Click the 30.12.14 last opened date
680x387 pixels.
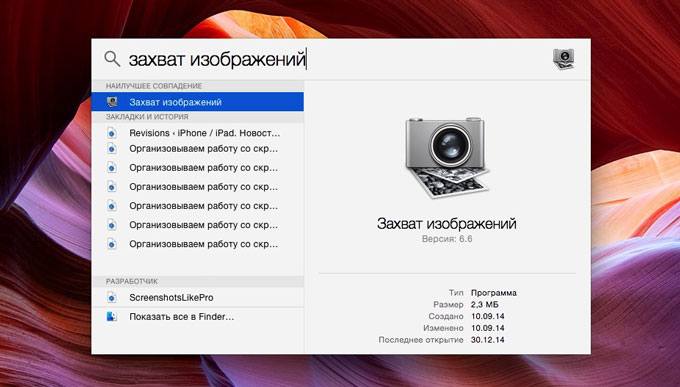(x=487, y=340)
